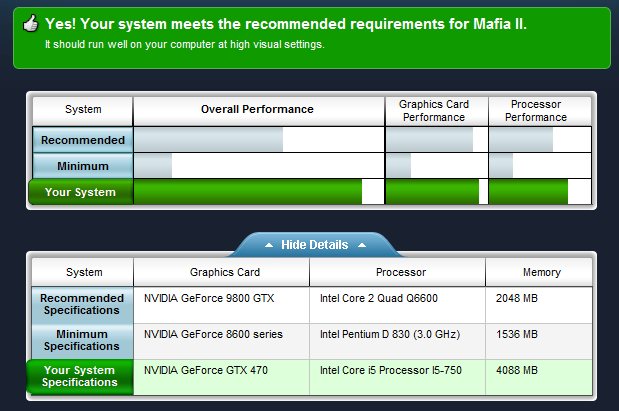
Task: Select the Recommended Specifications row label
Action: pyautogui.click(x=82, y=304)
